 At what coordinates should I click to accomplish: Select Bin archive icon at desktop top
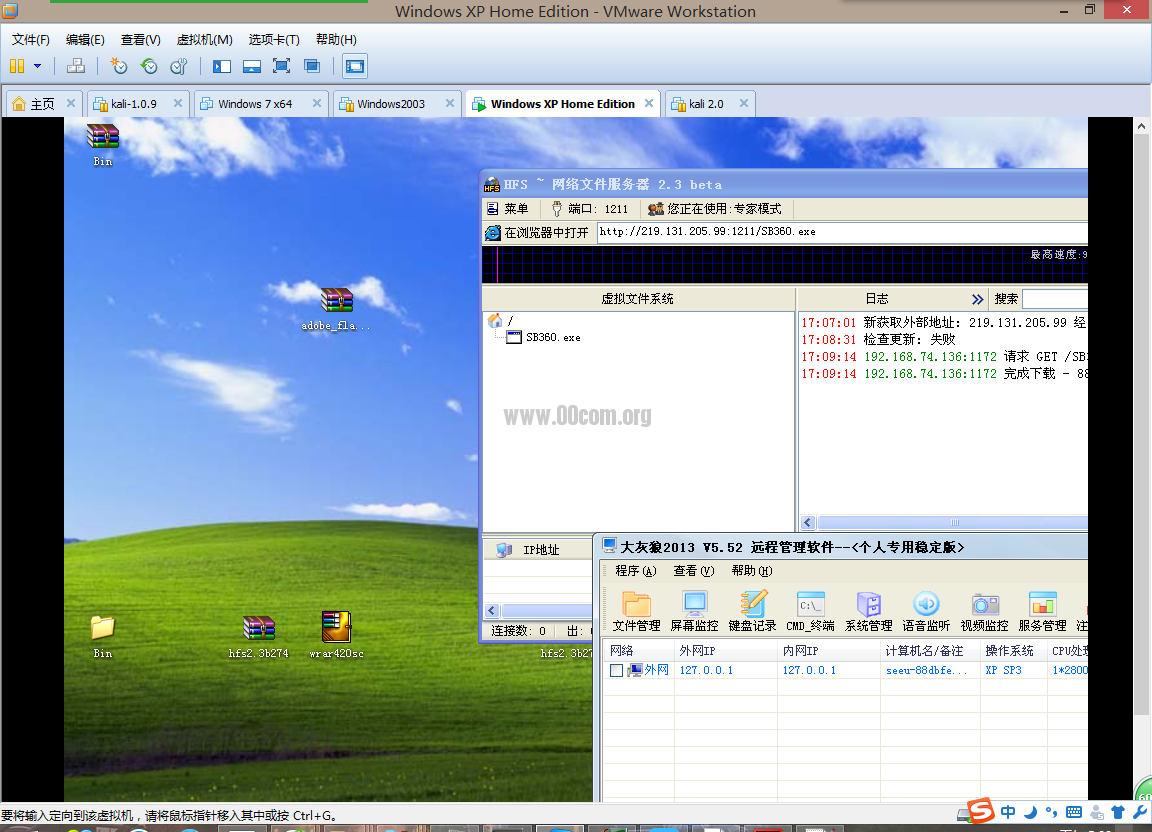click(x=103, y=145)
